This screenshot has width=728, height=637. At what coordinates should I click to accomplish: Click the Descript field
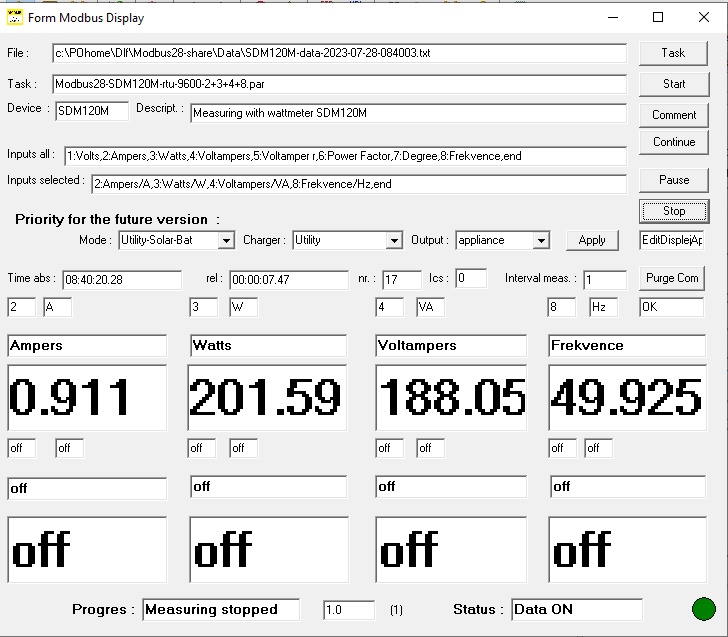(x=409, y=113)
